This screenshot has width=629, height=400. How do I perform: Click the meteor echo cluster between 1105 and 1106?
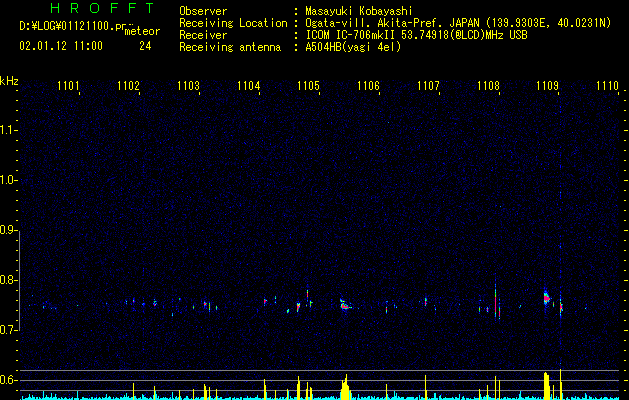[x=345, y=305]
